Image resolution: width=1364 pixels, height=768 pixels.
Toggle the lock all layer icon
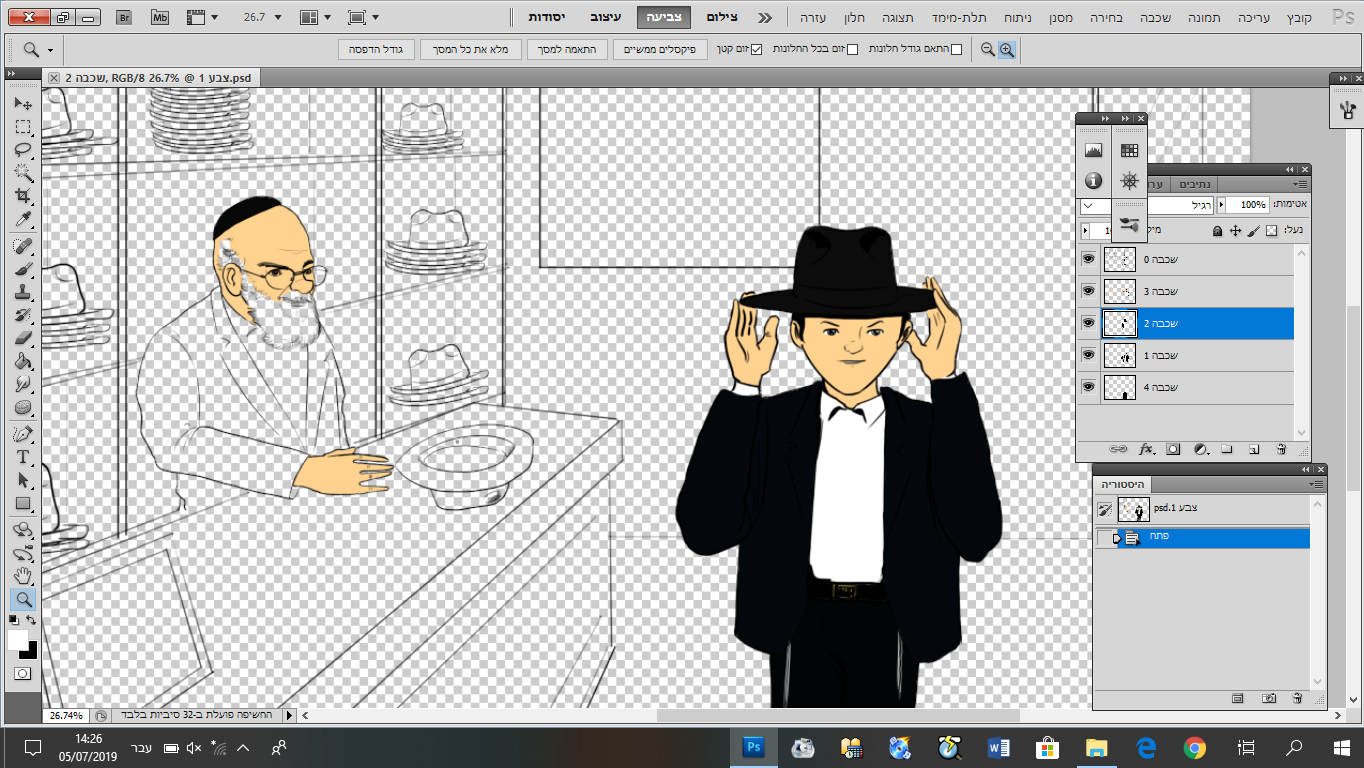pyautogui.click(x=1217, y=230)
